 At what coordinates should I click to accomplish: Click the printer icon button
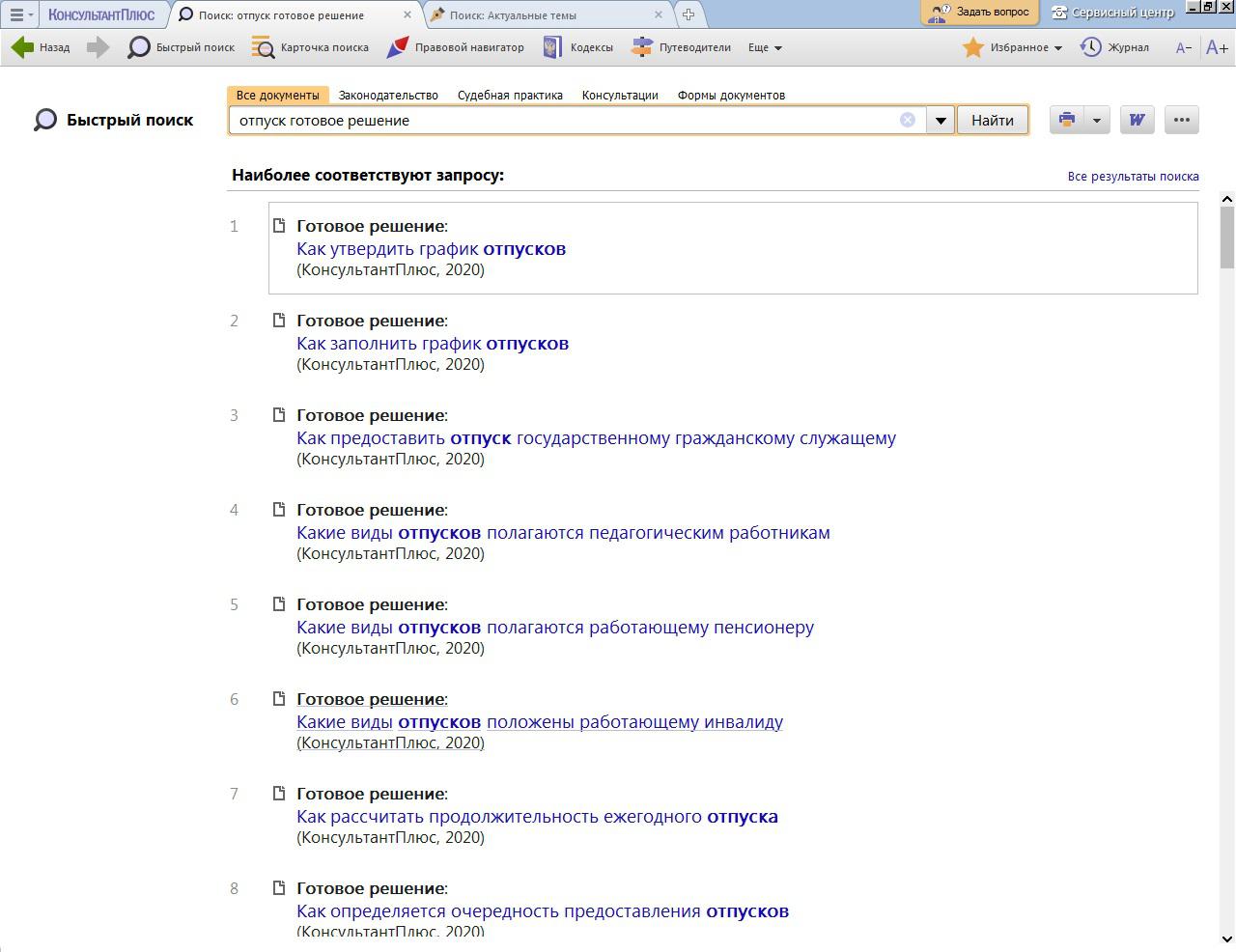[1067, 120]
